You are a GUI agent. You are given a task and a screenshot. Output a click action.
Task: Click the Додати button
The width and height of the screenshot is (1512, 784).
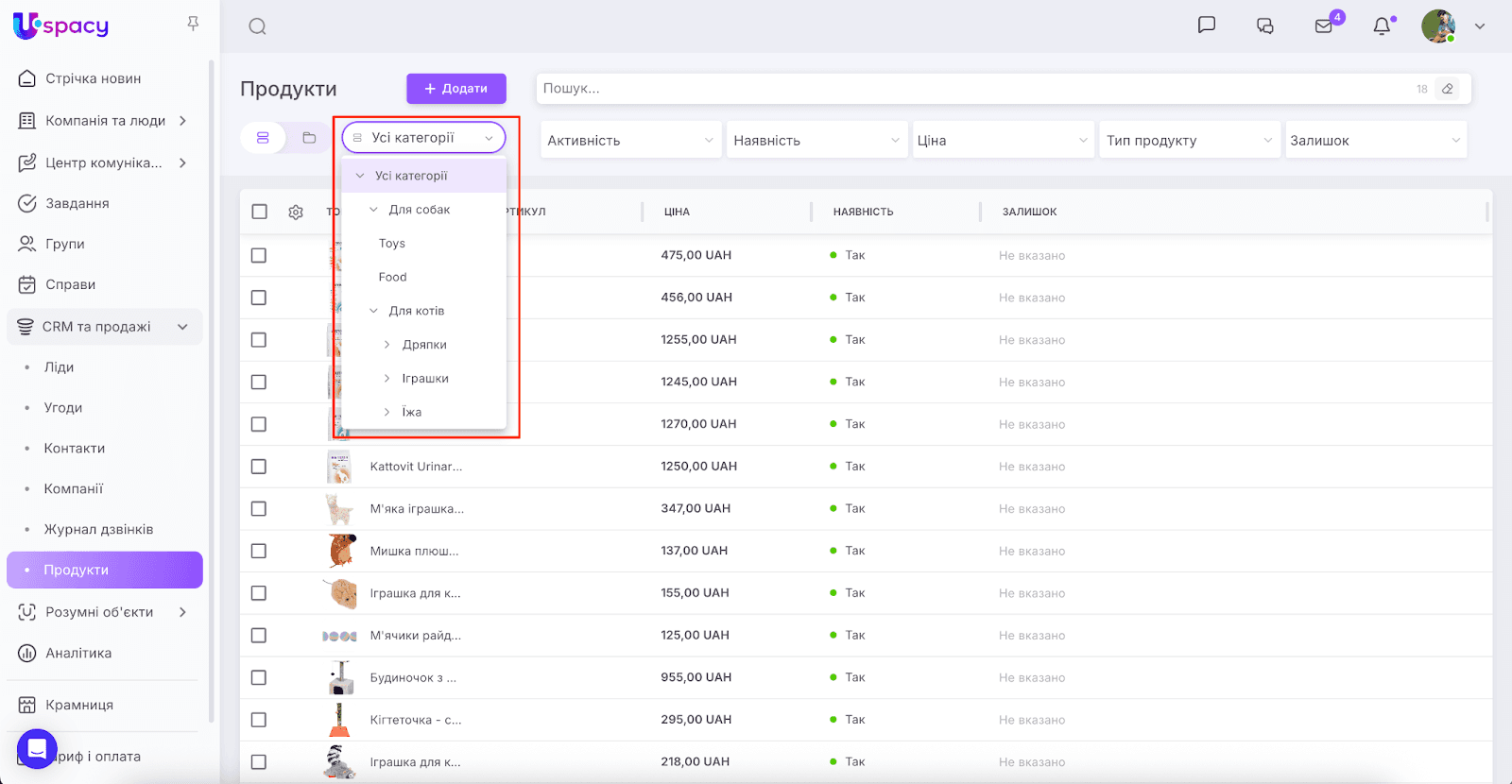coord(456,89)
